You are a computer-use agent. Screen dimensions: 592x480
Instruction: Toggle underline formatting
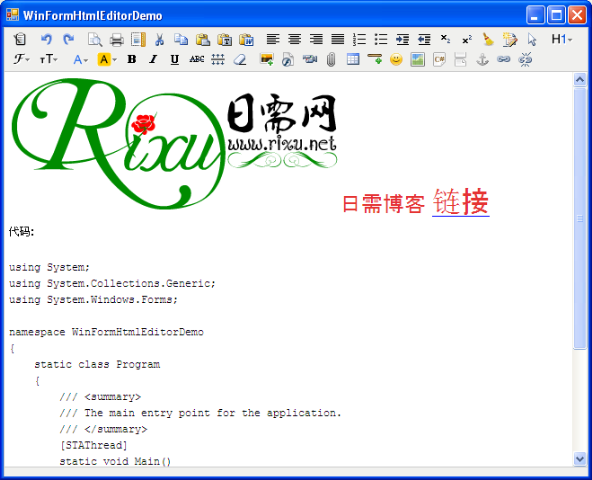click(174, 60)
